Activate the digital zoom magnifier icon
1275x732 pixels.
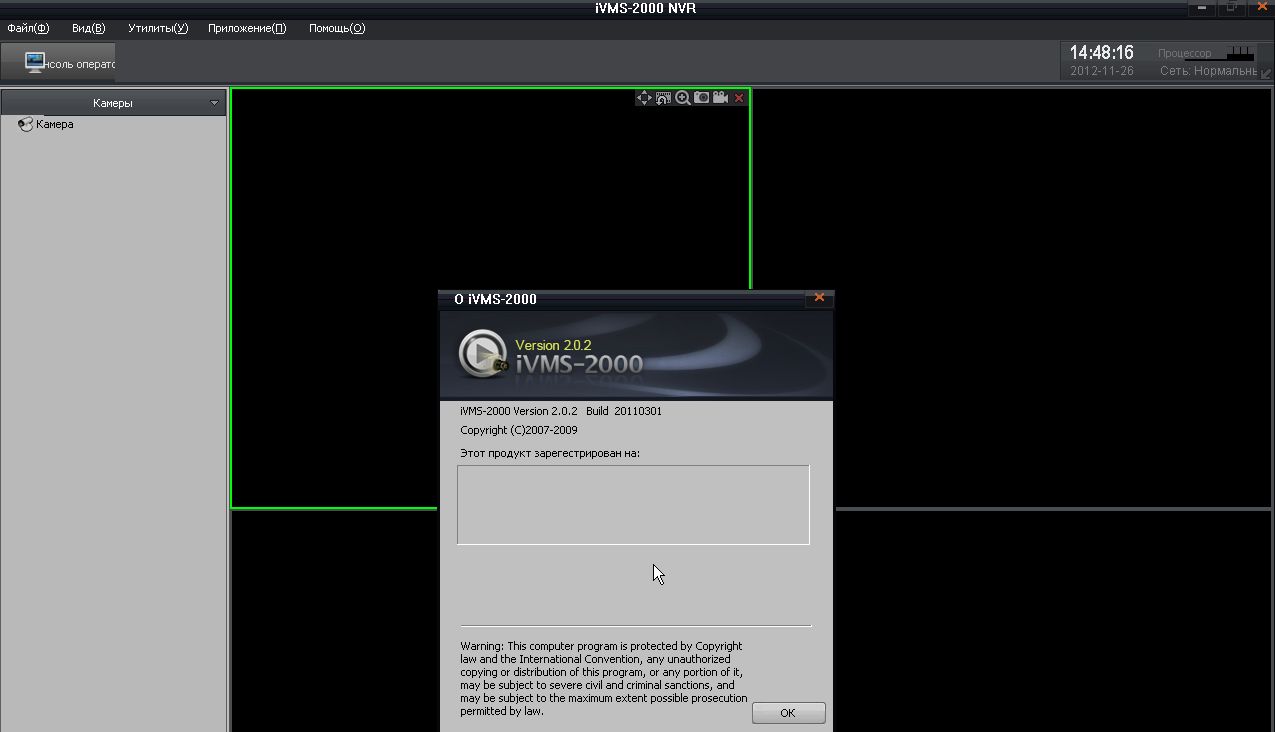[682, 98]
